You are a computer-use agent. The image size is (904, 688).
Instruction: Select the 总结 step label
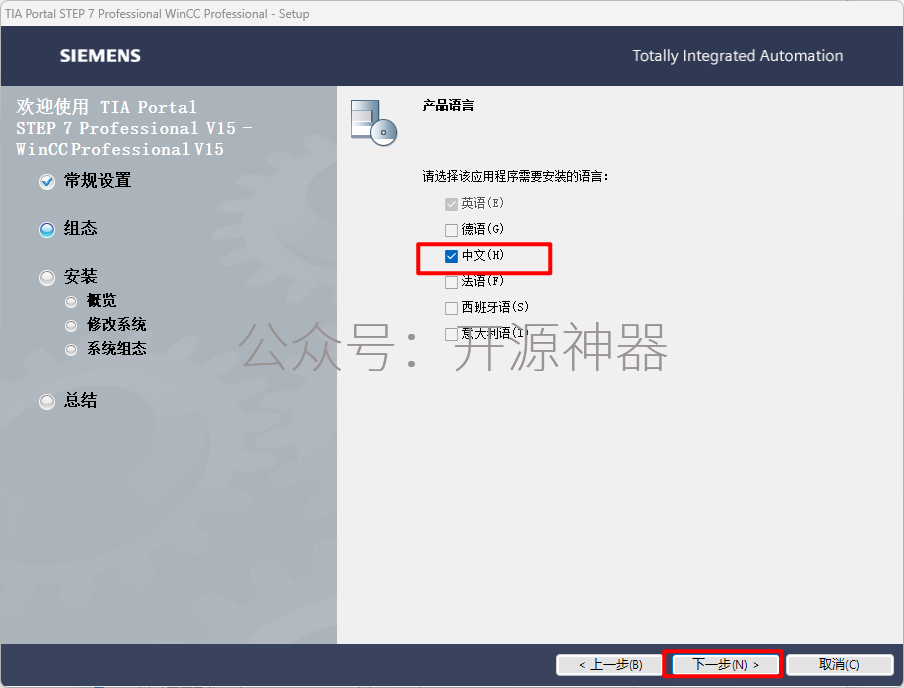tap(80, 400)
